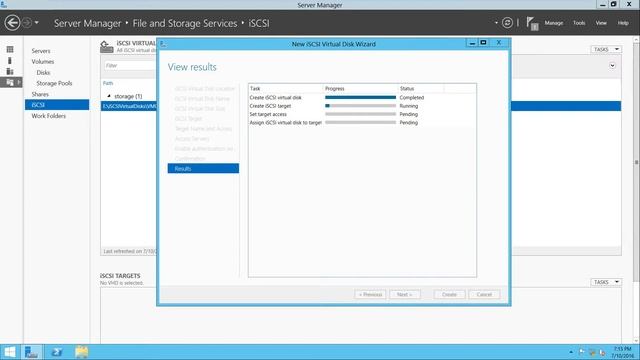The height and width of the screenshot is (360, 640).
Task: Select the virtual disk row under storage
Action: pos(129,106)
